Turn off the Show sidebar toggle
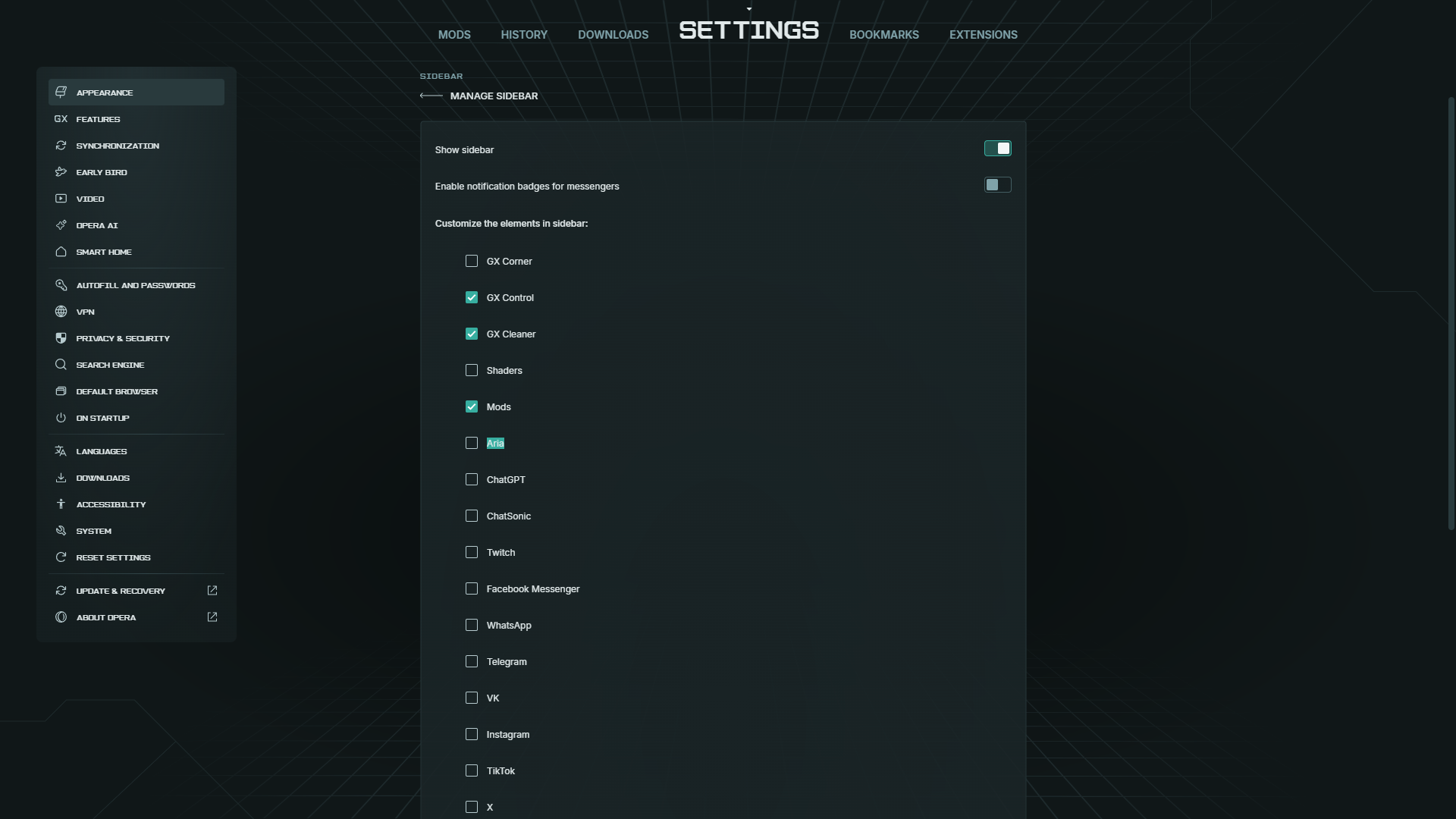This screenshot has height=819, width=1456. point(997,149)
